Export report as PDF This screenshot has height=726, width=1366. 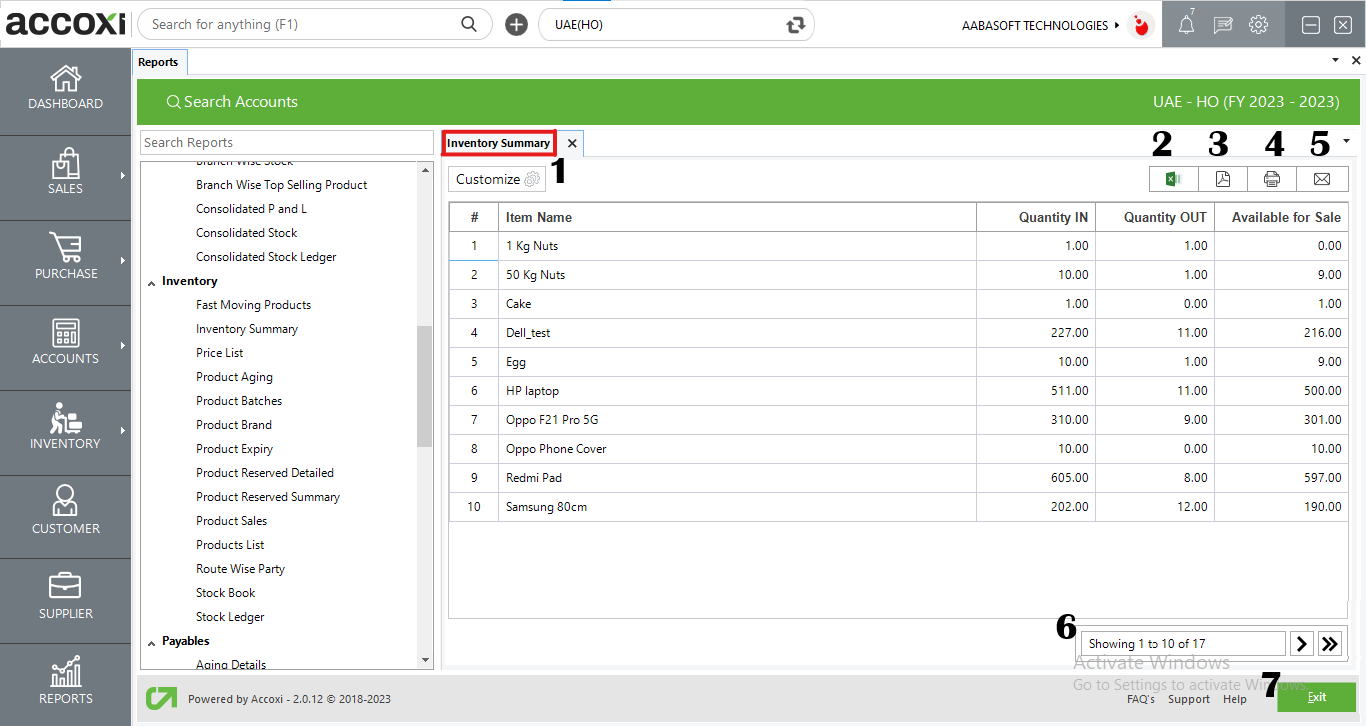coord(1223,179)
